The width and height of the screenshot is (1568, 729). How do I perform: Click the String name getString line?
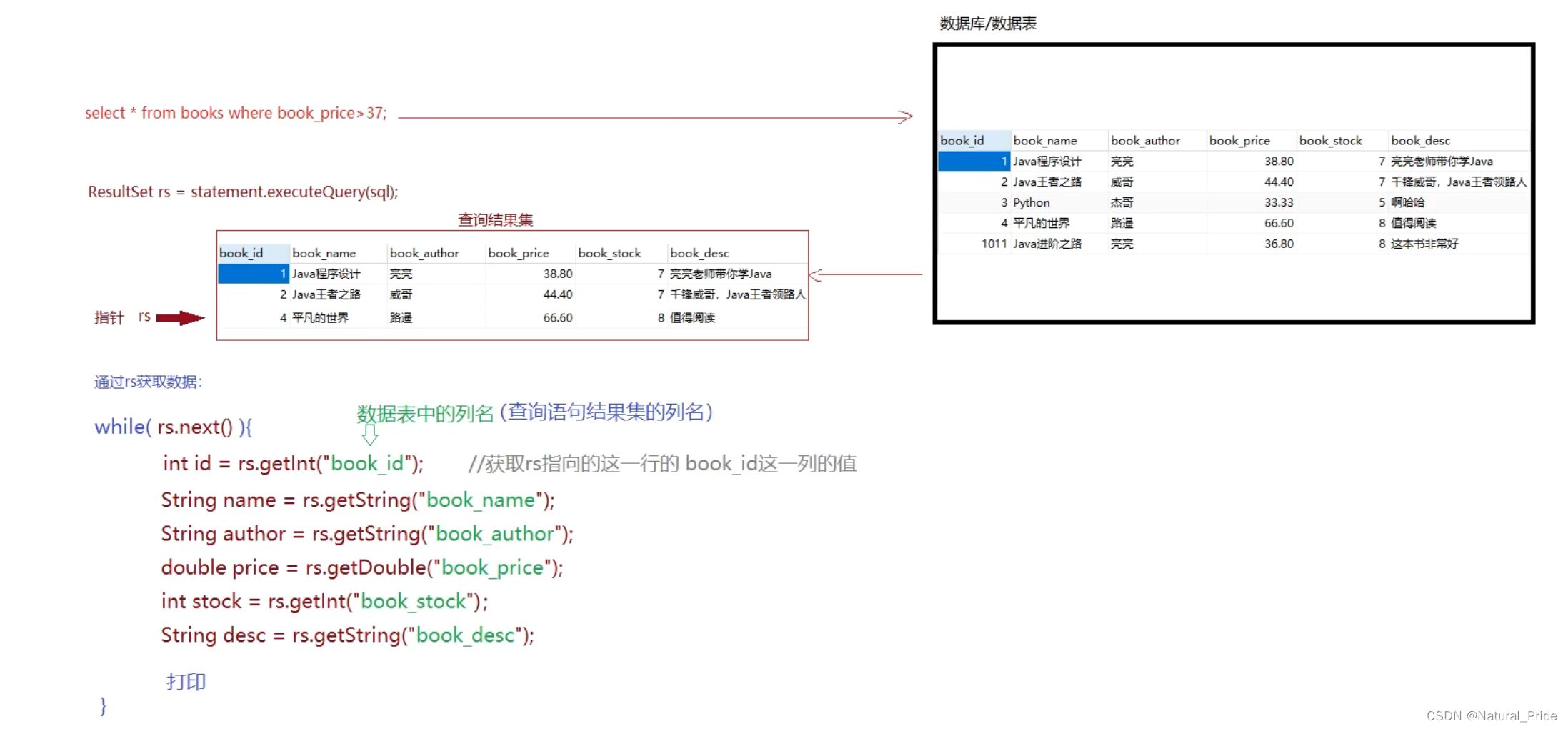point(358,500)
